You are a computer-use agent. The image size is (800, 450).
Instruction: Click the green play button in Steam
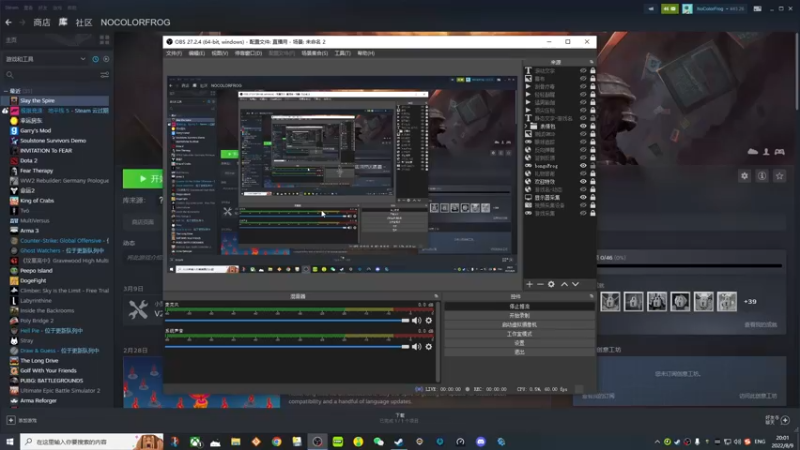coord(143,179)
